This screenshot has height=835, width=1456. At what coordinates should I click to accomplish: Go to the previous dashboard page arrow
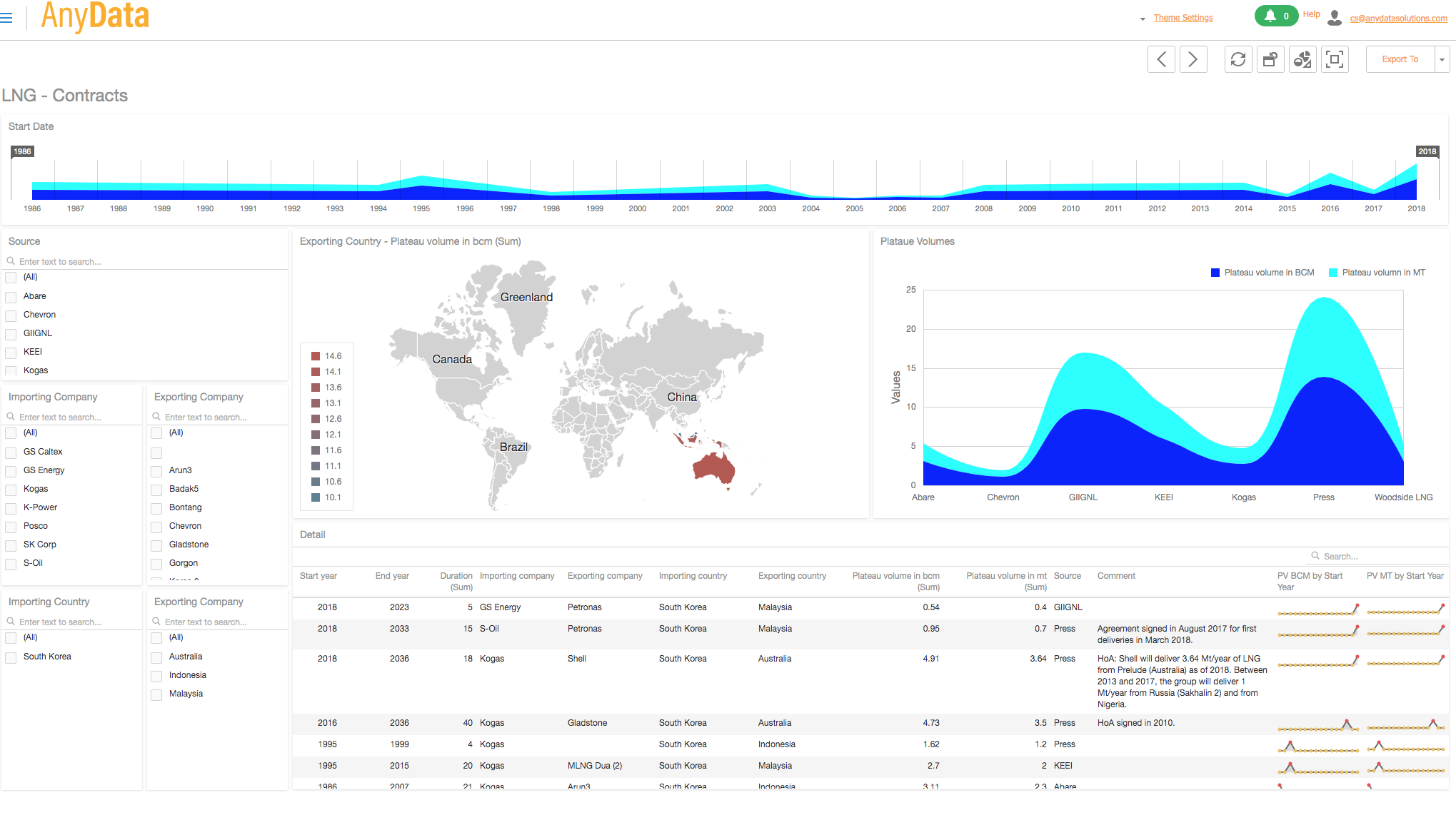(1161, 59)
